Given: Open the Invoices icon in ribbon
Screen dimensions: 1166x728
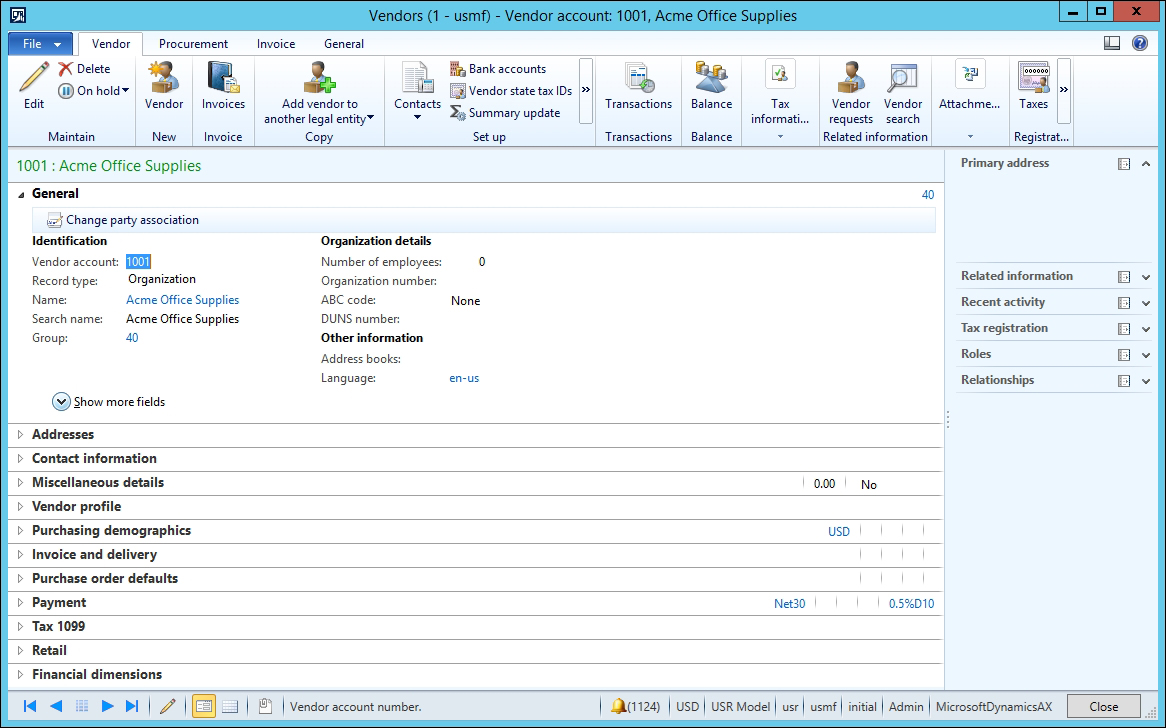Looking at the screenshot, I should tap(223, 77).
